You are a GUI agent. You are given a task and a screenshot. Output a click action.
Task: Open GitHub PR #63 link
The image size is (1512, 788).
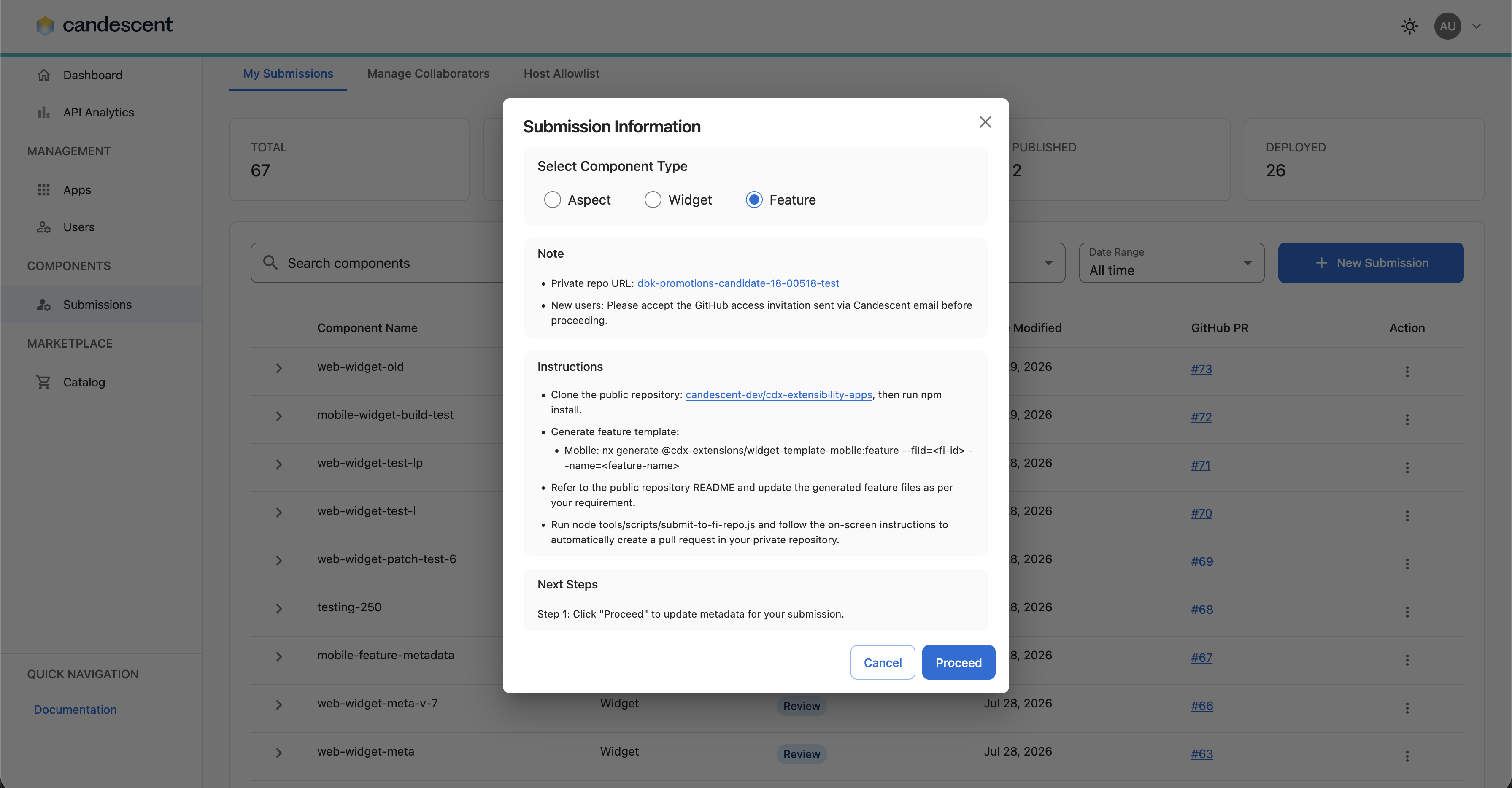(x=1202, y=754)
